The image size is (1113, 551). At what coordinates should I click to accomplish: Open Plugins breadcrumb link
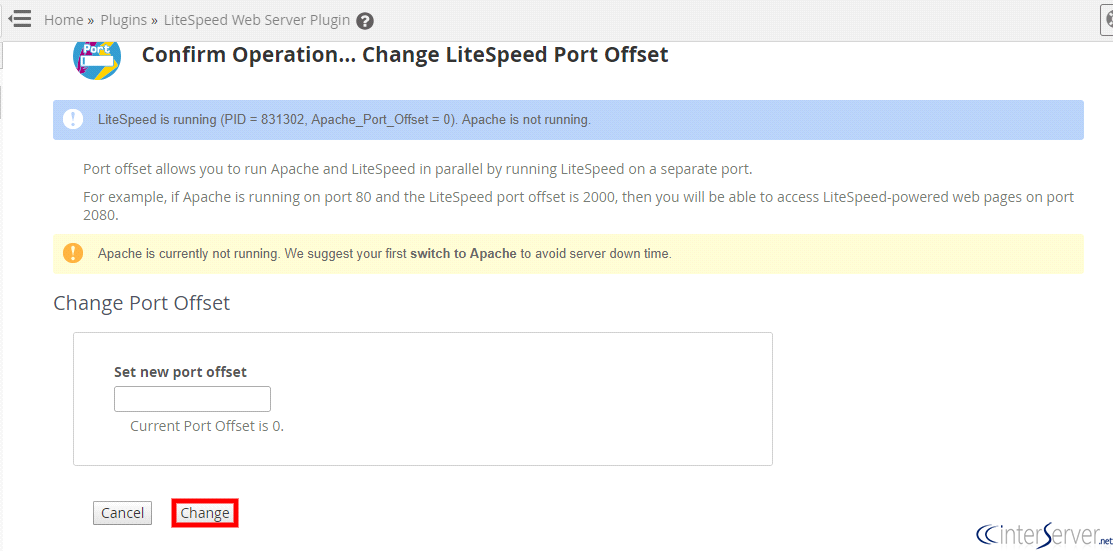[124, 20]
